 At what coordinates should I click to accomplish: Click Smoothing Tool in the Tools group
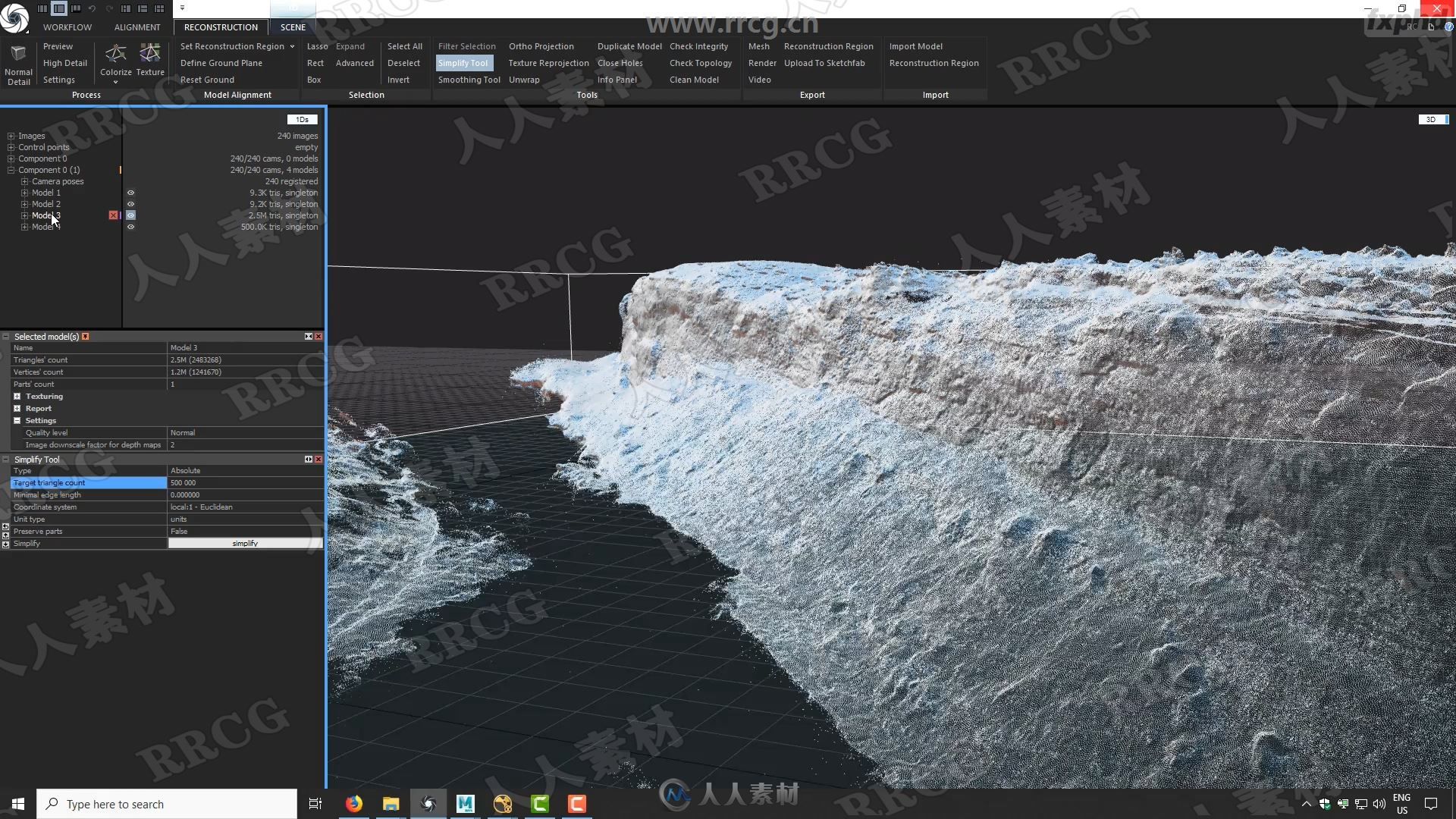[469, 80]
